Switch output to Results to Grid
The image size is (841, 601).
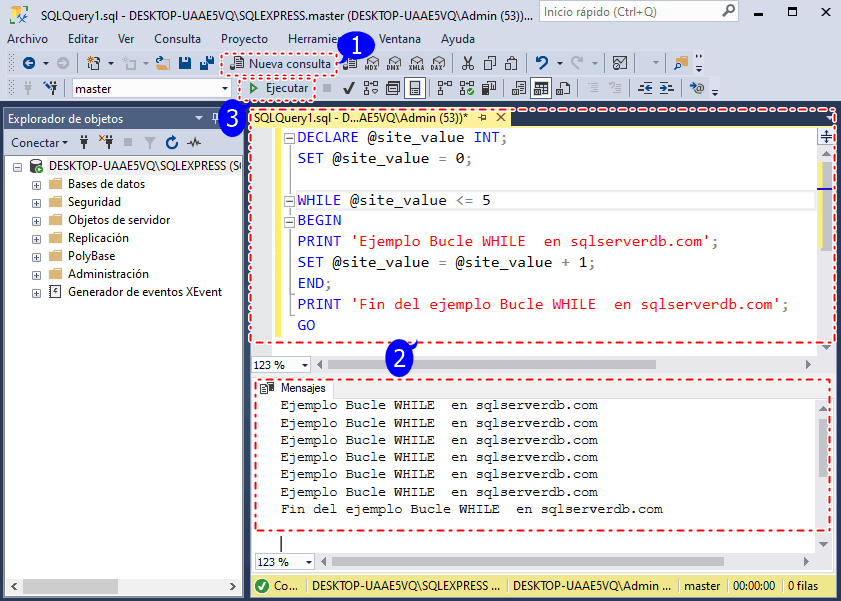coord(541,88)
